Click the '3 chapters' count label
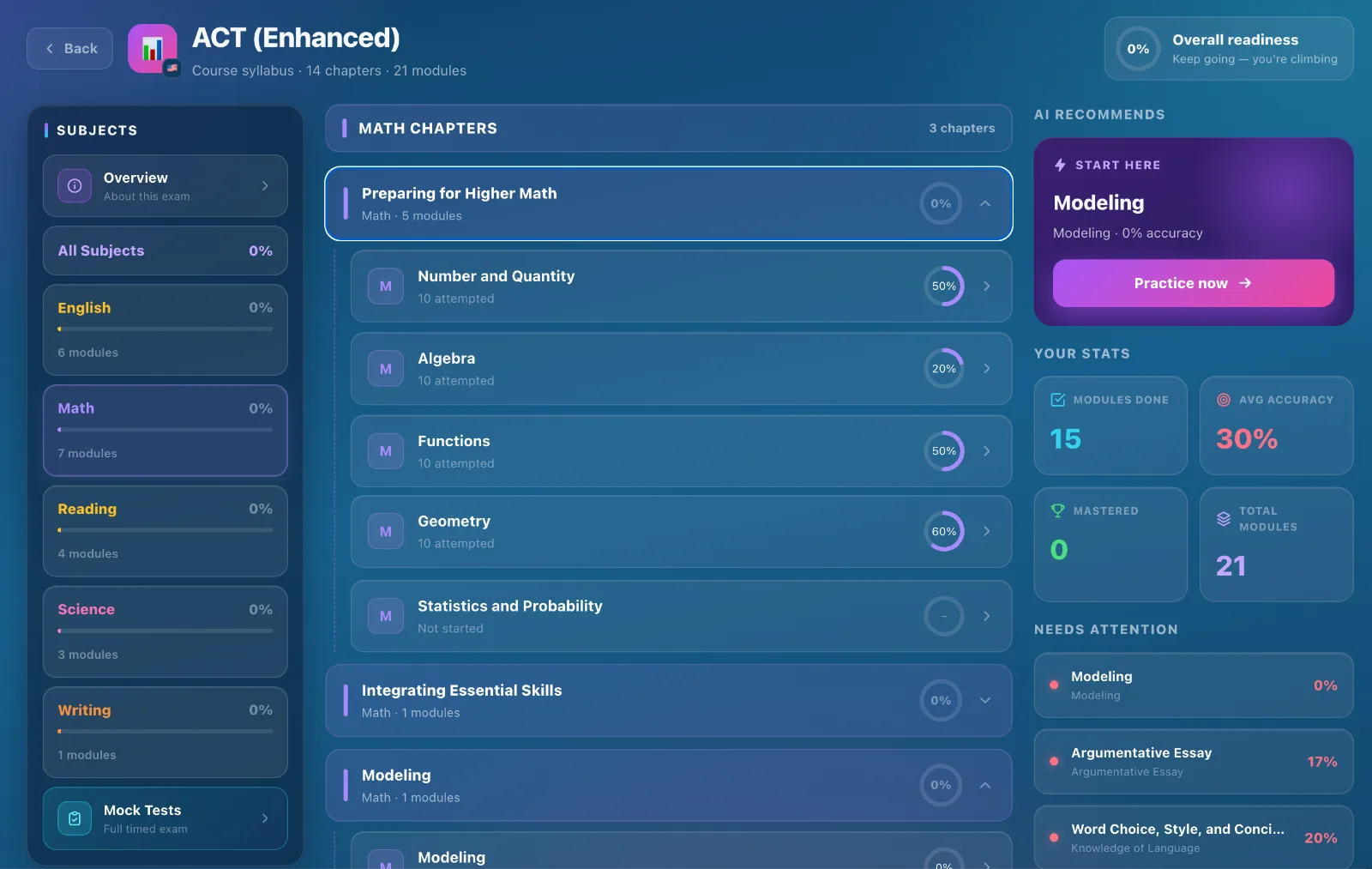1372x869 pixels. [x=962, y=129]
